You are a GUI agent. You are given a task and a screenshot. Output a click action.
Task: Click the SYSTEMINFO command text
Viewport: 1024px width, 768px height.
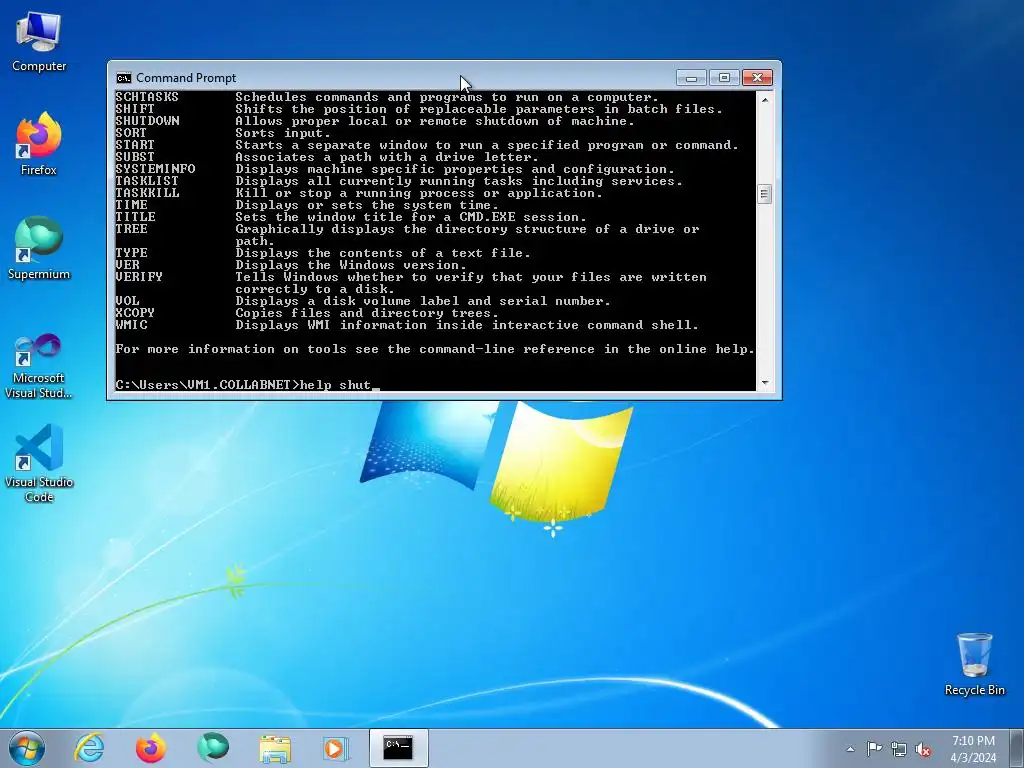point(155,168)
